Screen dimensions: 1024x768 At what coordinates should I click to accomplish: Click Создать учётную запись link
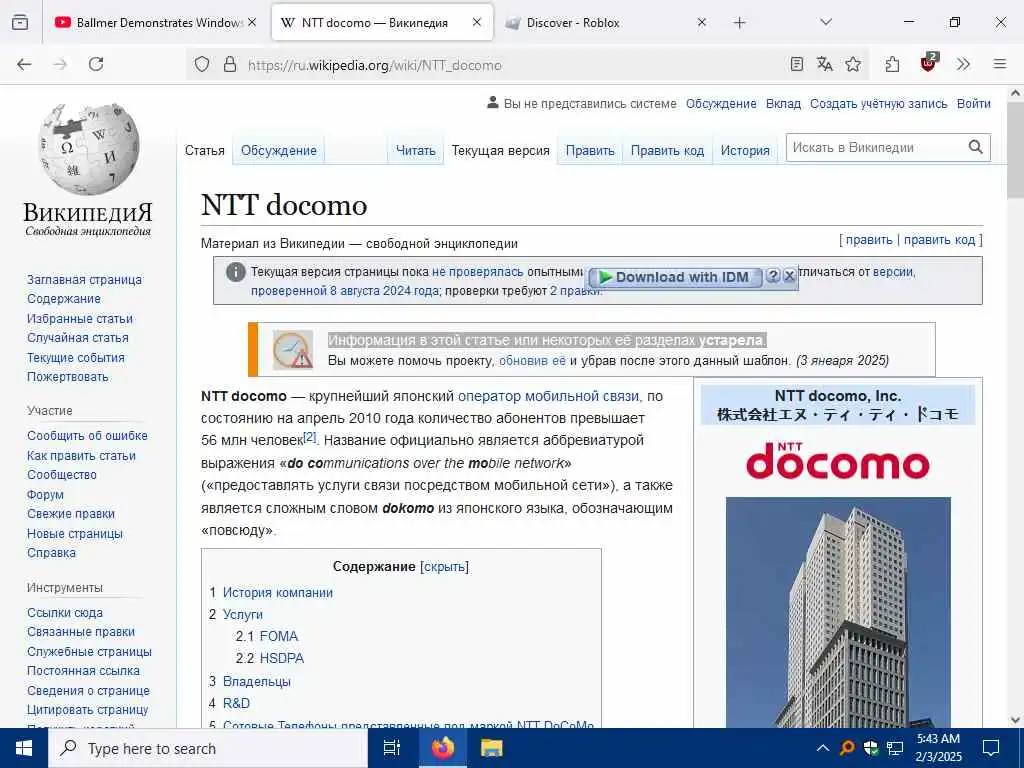point(878,103)
